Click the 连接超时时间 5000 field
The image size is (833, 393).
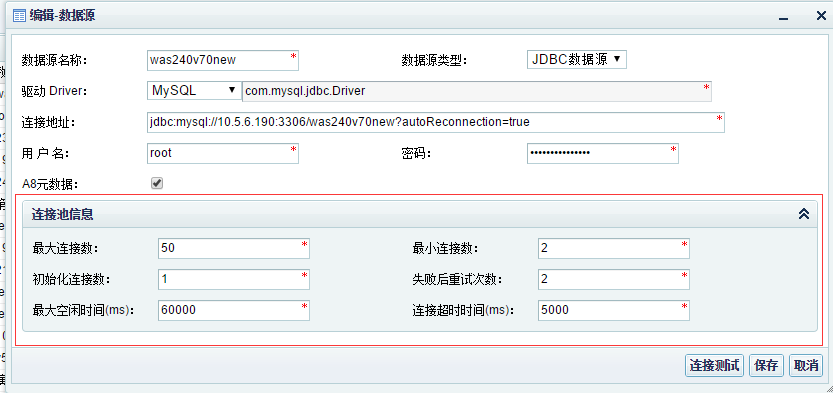point(614,310)
